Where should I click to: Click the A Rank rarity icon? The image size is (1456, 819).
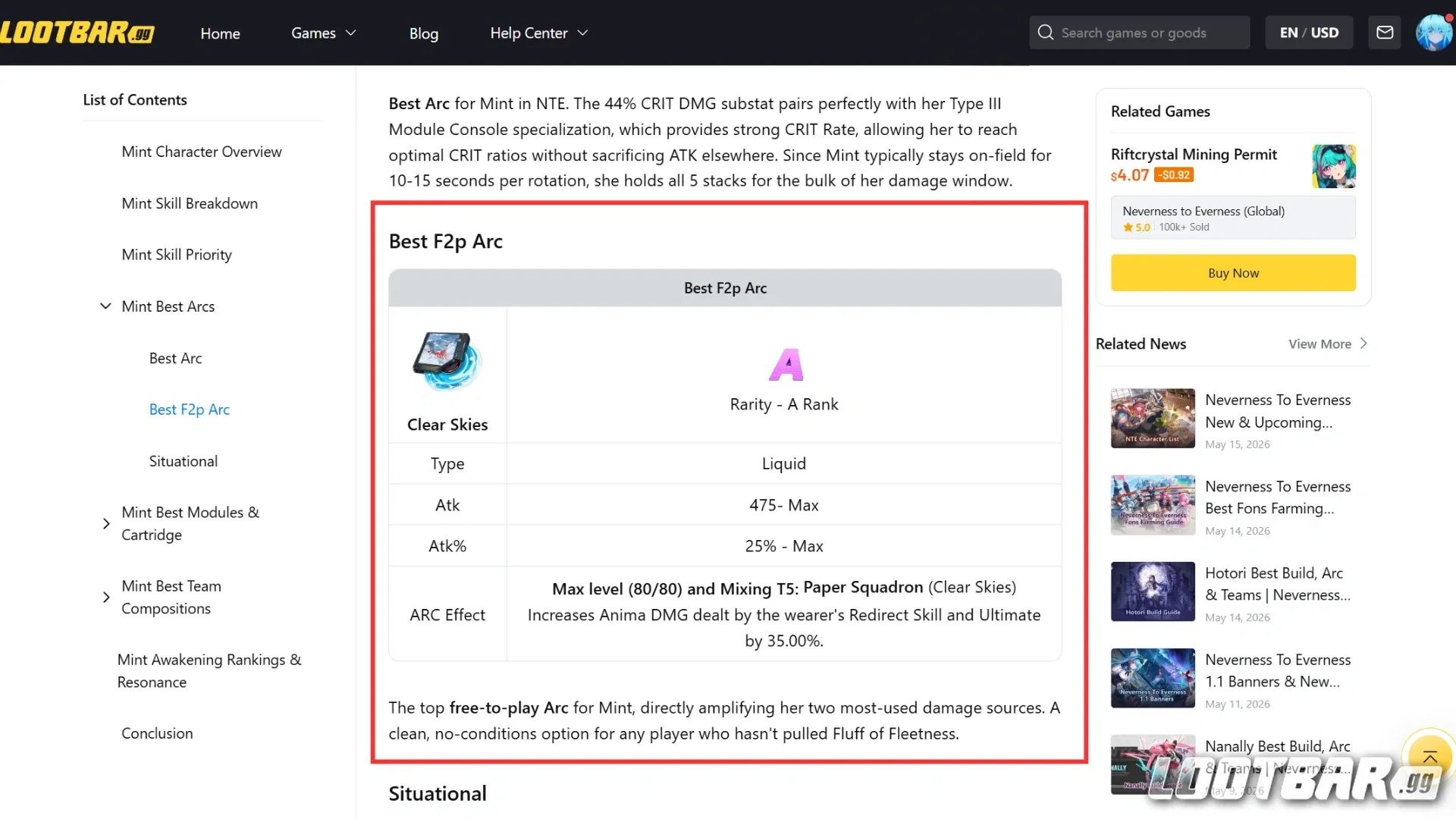pos(785,365)
